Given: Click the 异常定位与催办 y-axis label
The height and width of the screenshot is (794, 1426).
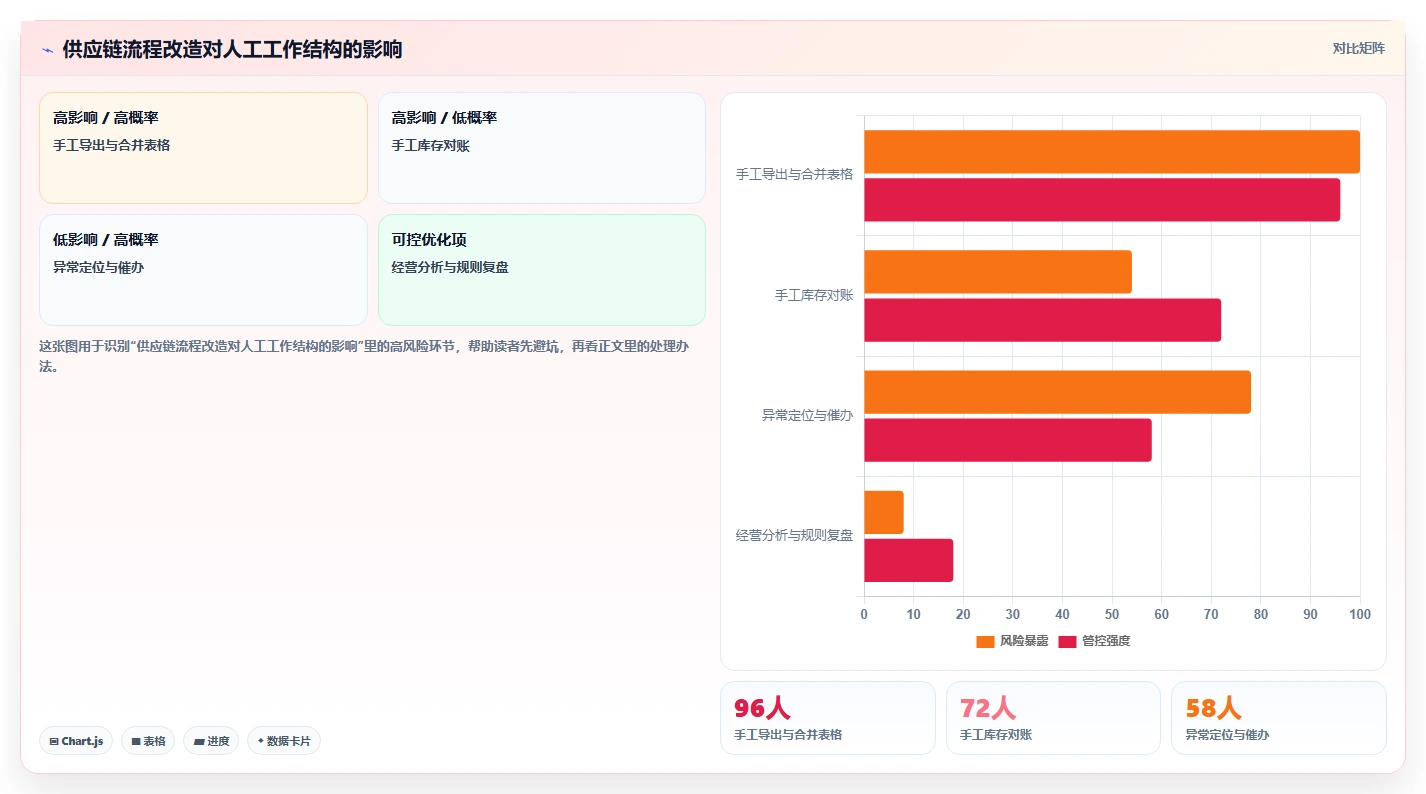Looking at the screenshot, I should [x=808, y=415].
